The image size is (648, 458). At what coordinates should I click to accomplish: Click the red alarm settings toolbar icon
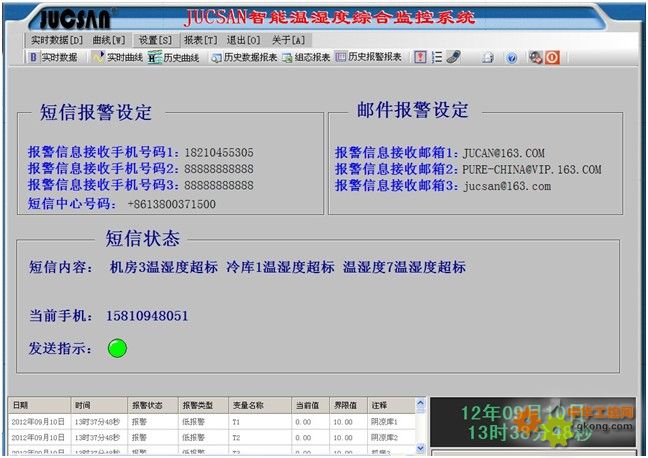point(420,58)
